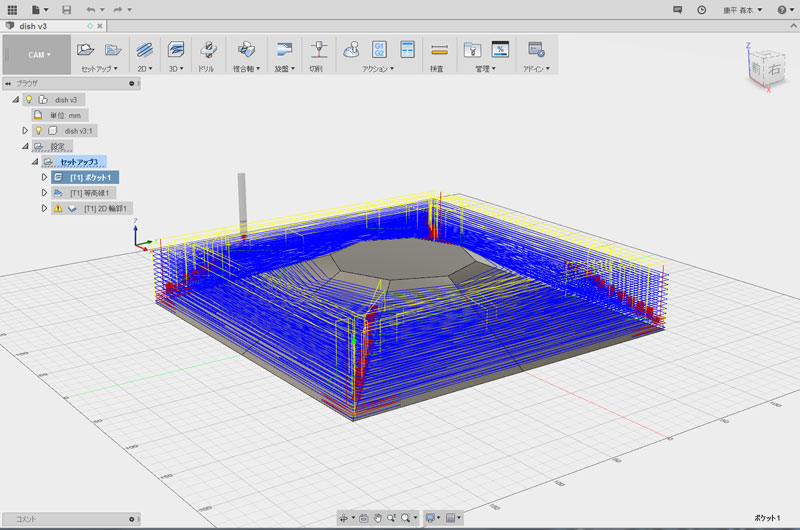This screenshot has height=530, width=800.
Task: Click the Drill operation icon
Action: [207, 49]
